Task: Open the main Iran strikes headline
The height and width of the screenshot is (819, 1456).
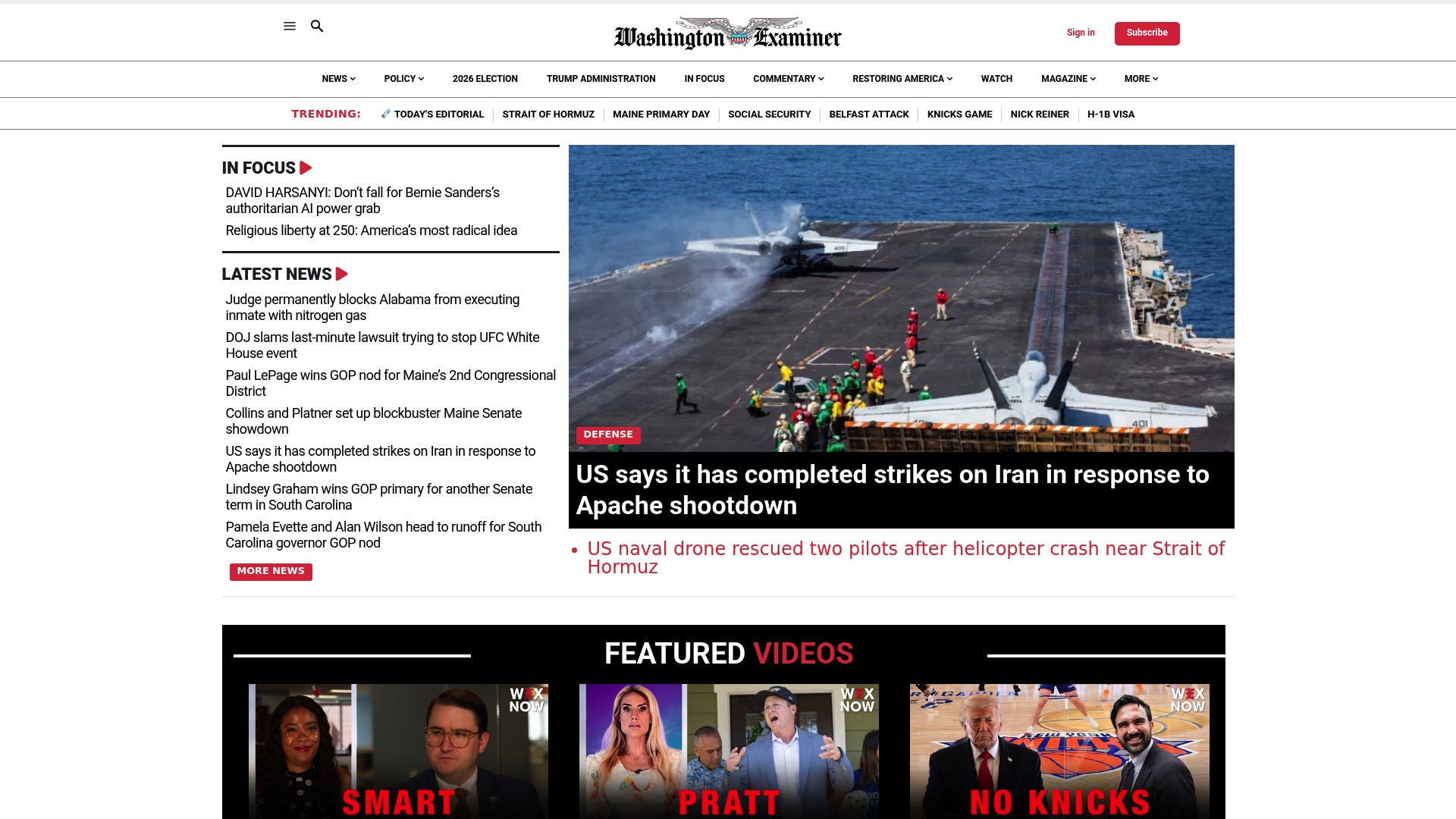Action: pyautogui.click(x=893, y=490)
